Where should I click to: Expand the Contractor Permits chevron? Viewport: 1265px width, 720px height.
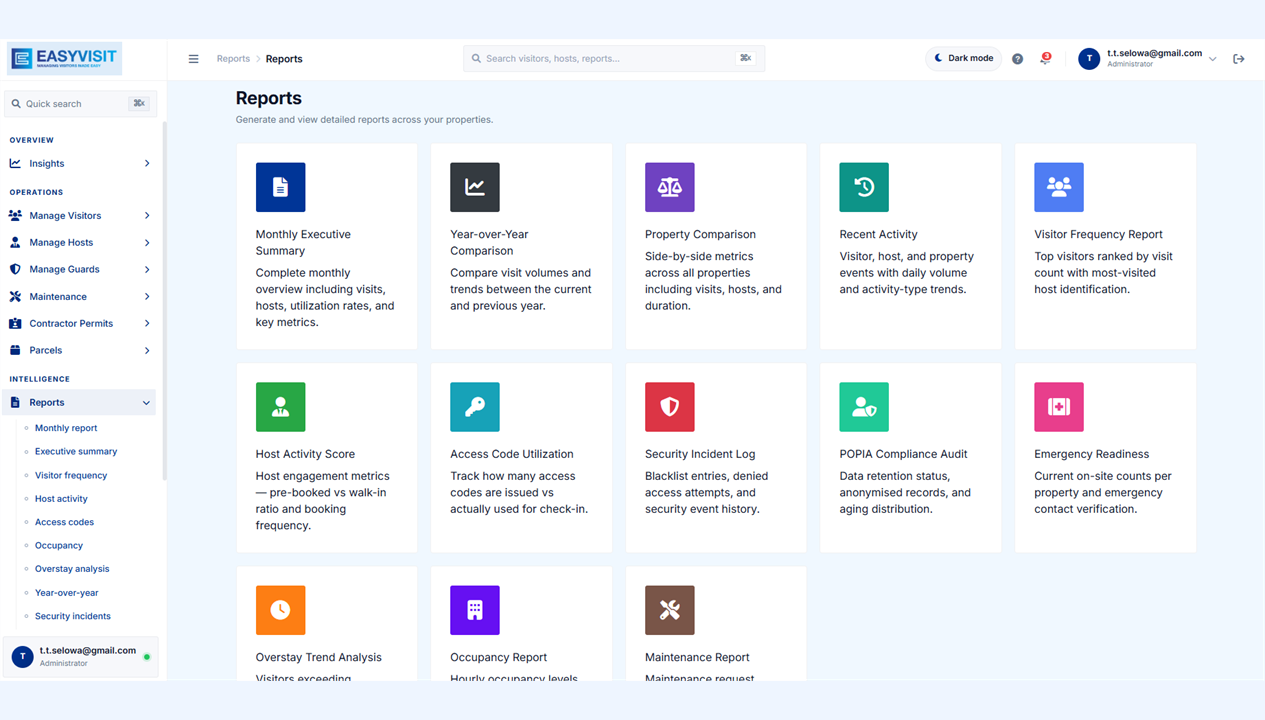(147, 323)
